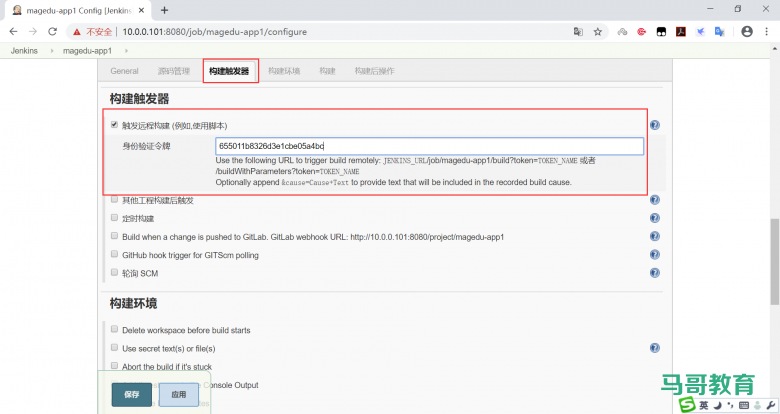
Task: Show help for build after other projects
Action: 655,200
